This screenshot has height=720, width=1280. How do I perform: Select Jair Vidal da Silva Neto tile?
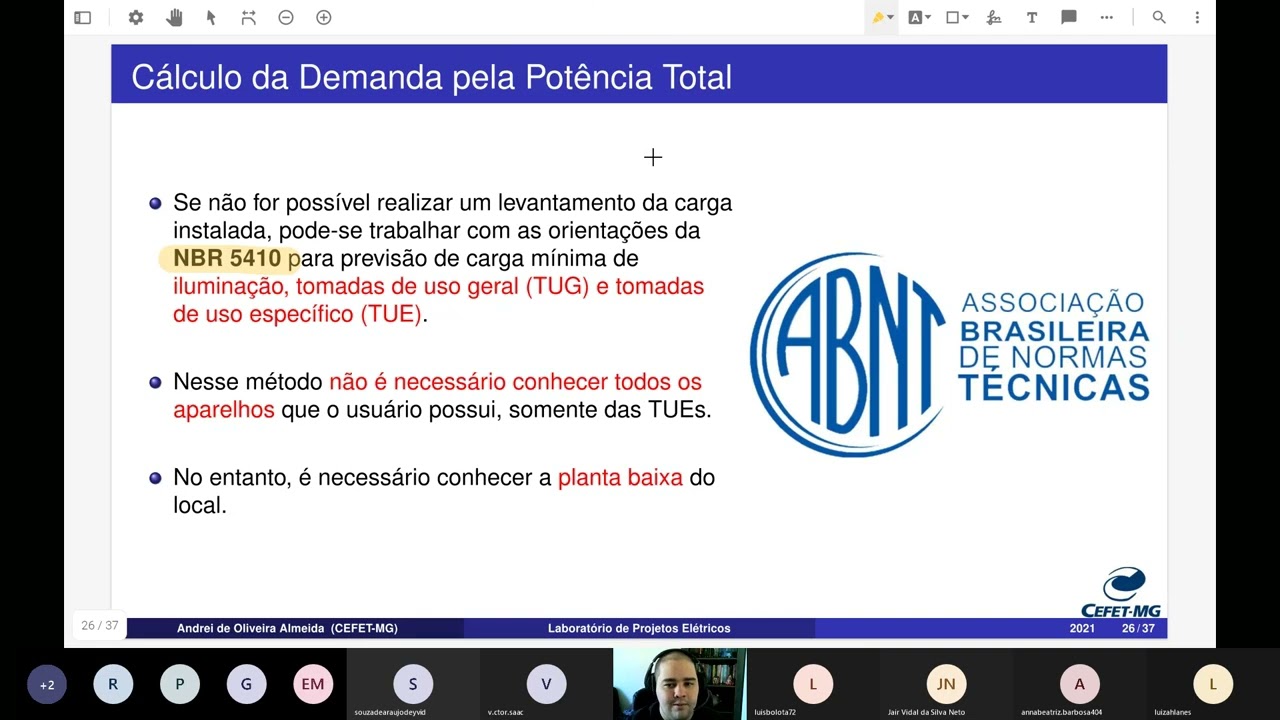pos(946,684)
